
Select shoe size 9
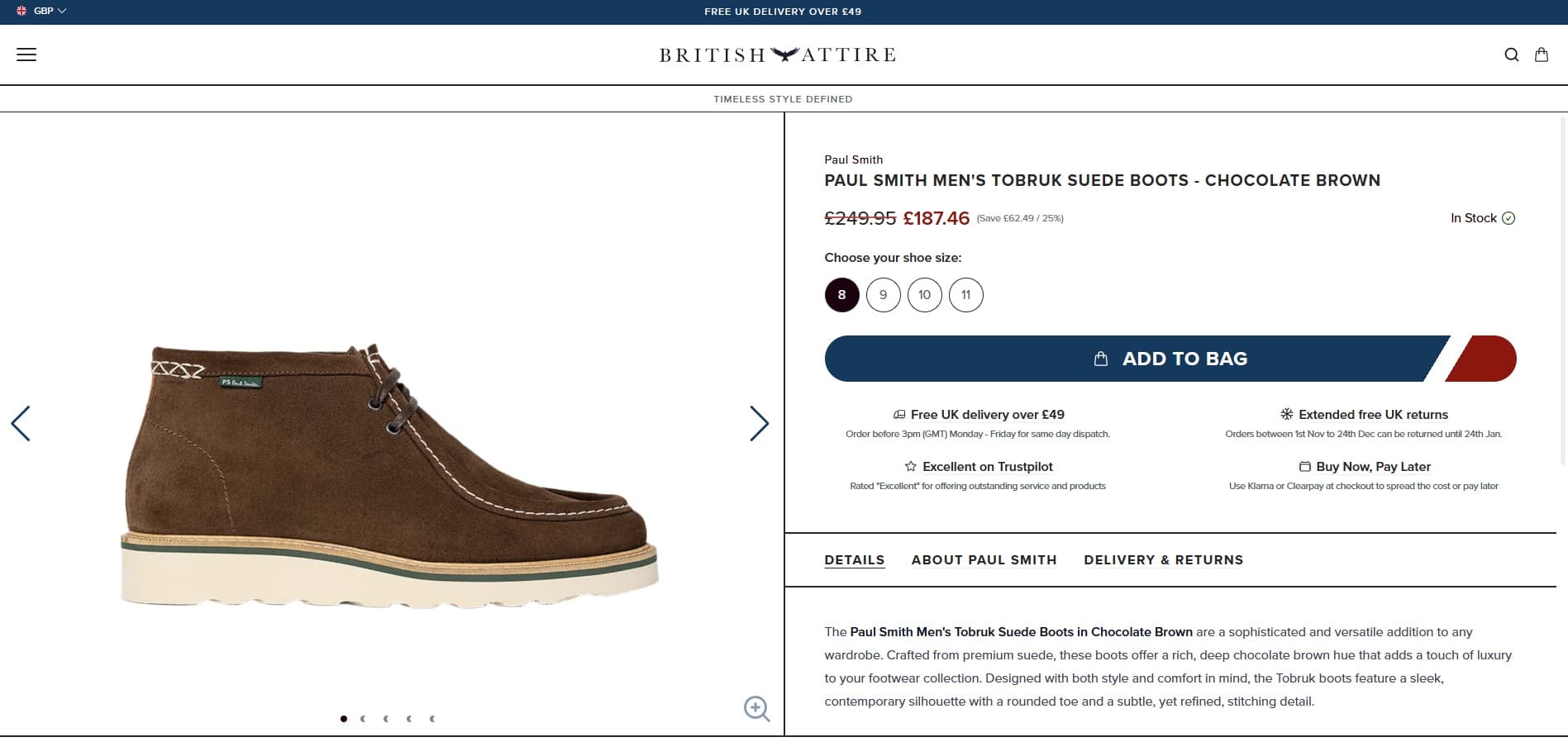pos(883,295)
